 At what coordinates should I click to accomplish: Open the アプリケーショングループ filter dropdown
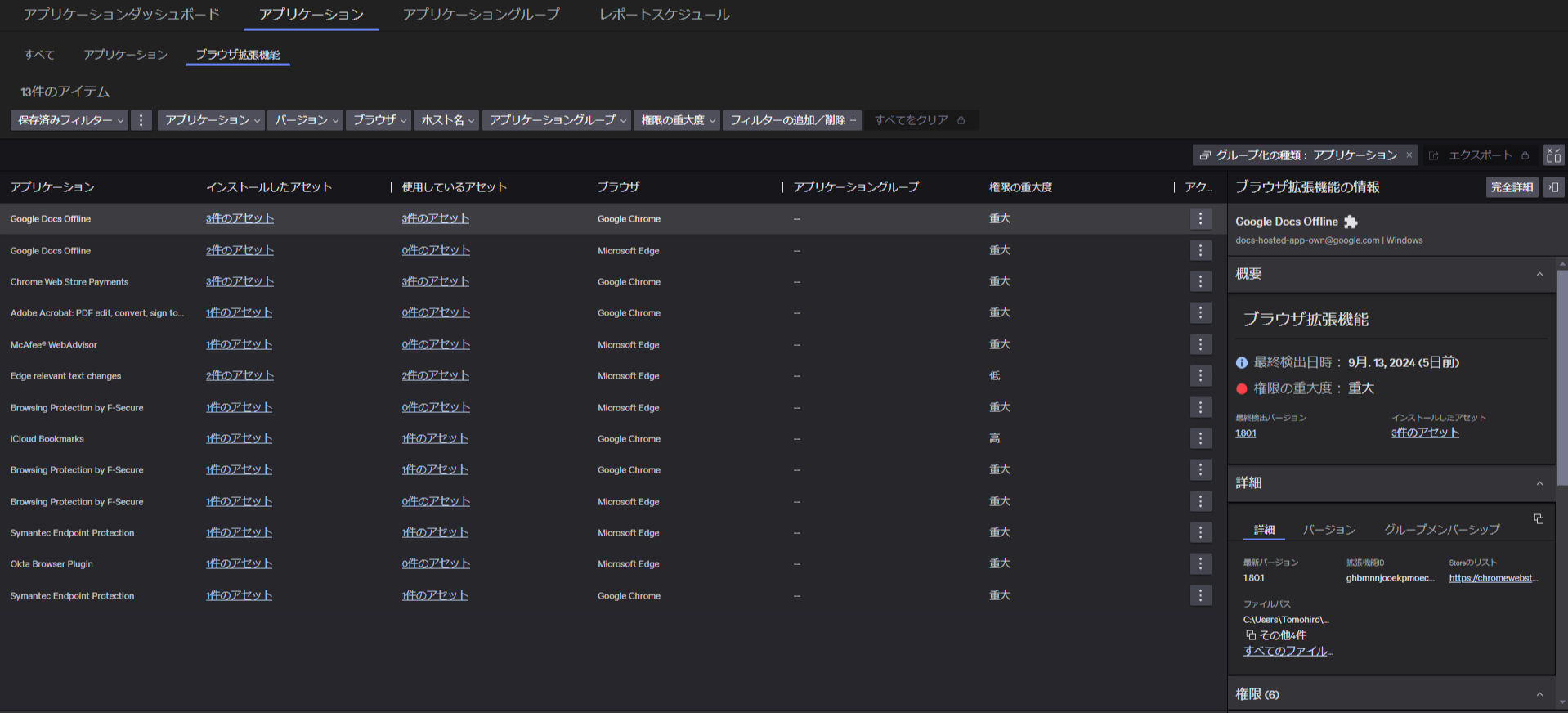pos(557,120)
